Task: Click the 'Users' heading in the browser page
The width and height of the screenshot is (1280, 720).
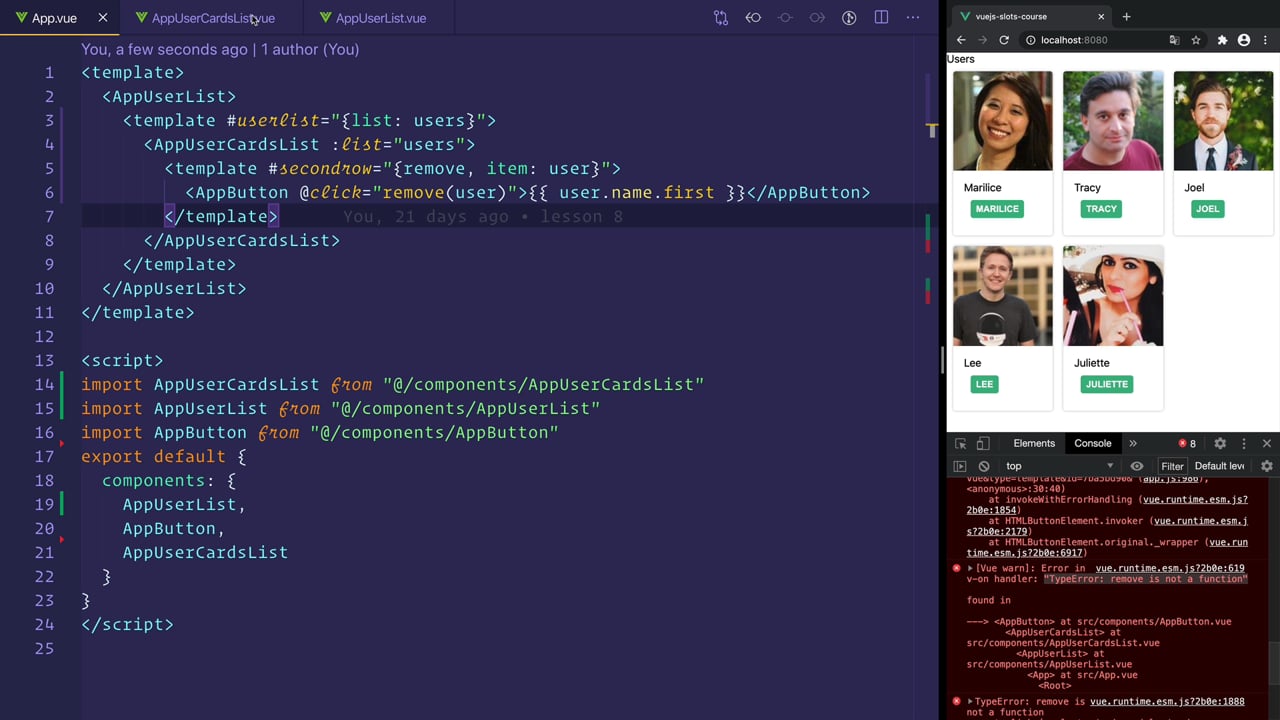Action: pyautogui.click(x=961, y=59)
